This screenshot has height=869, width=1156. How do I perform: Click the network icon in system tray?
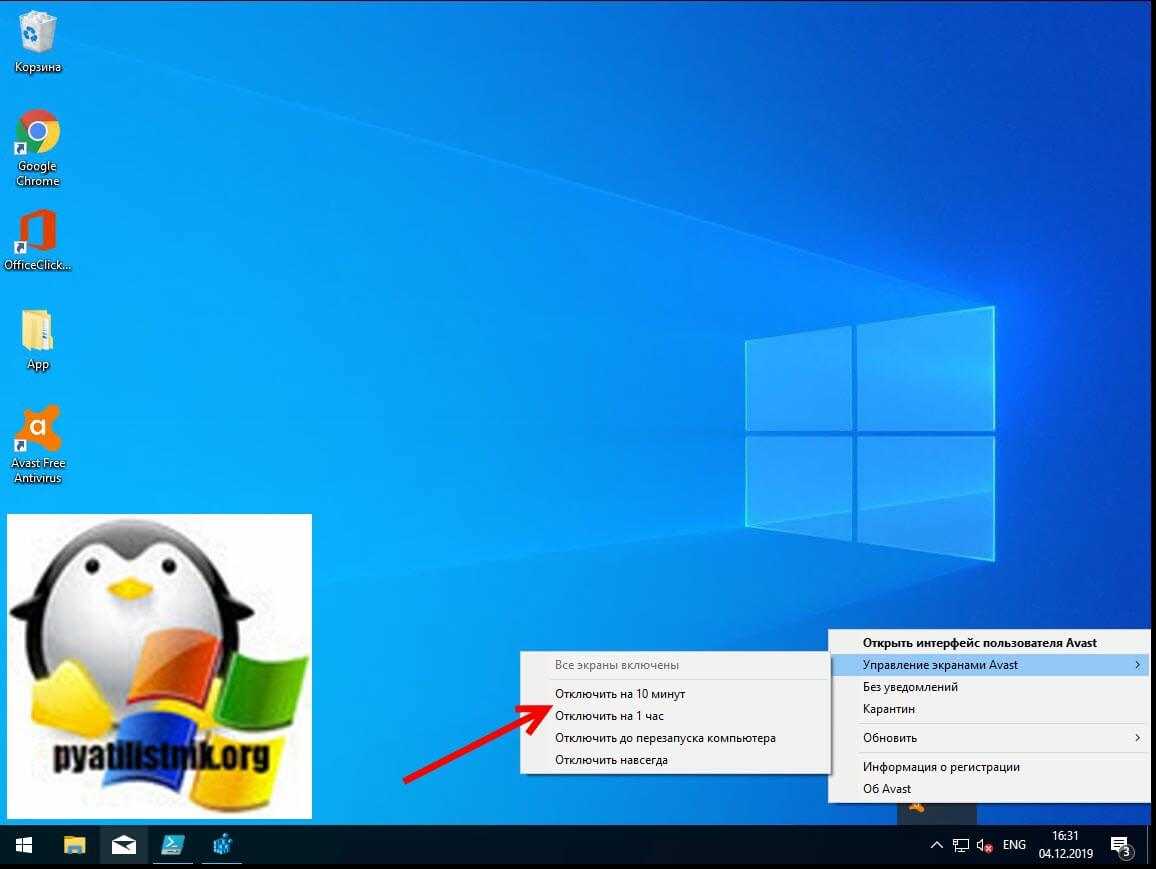coord(961,846)
